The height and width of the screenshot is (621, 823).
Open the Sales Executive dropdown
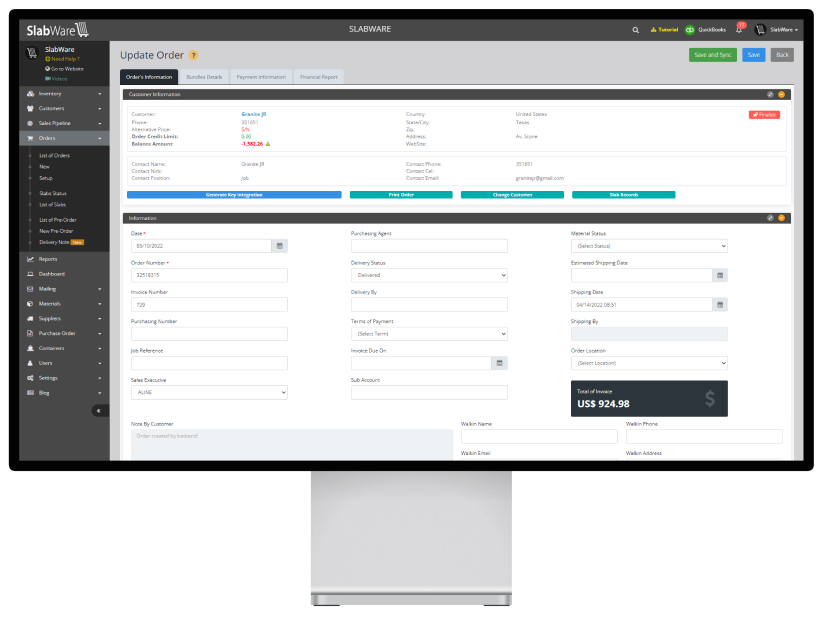pyautogui.click(x=209, y=392)
